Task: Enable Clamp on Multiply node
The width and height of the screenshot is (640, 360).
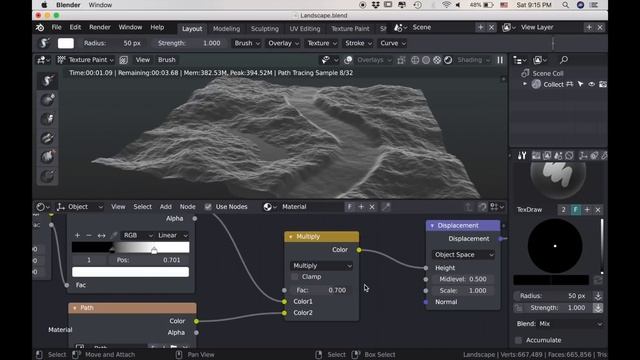Action: [x=295, y=277]
